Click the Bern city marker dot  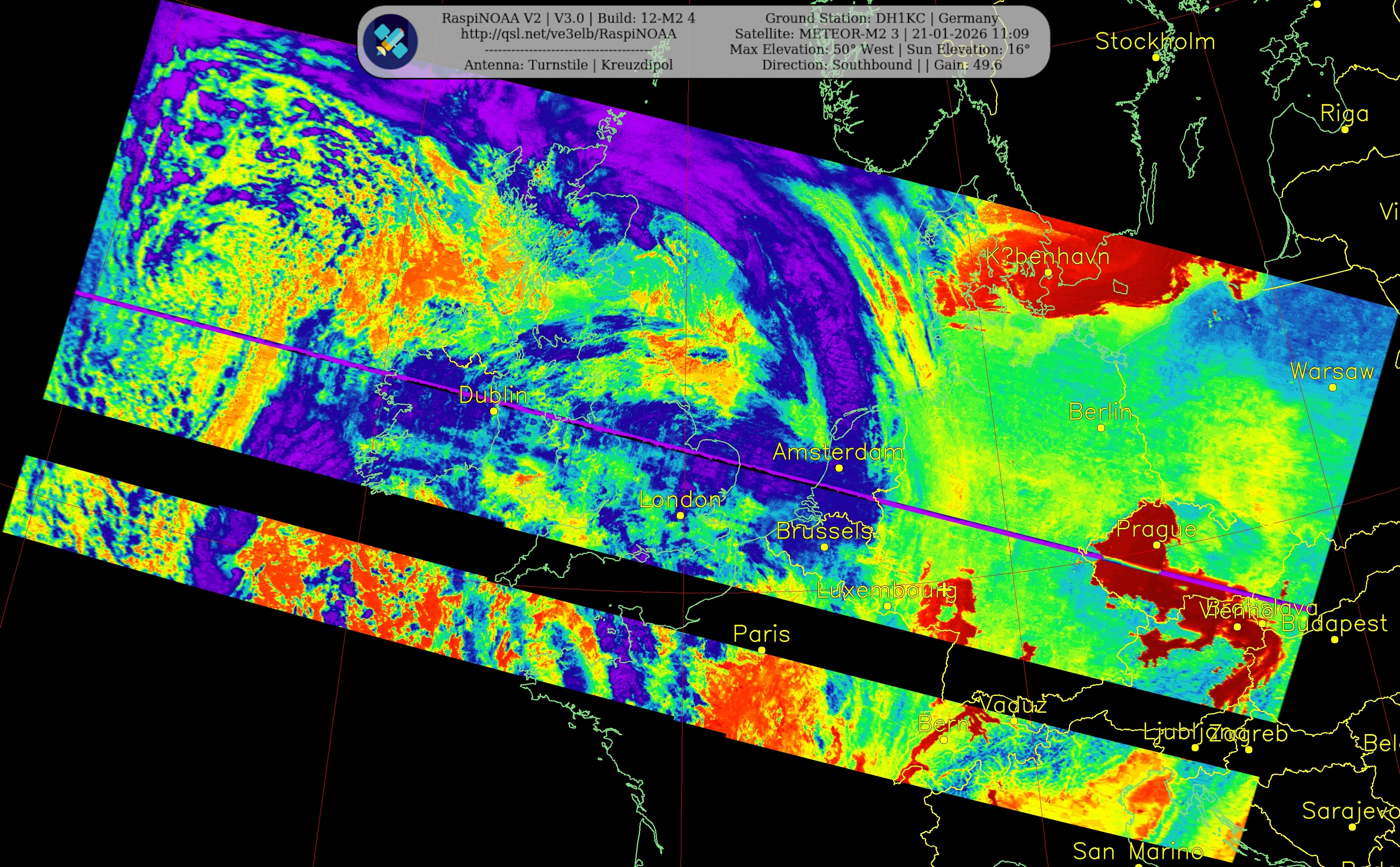click(x=944, y=740)
